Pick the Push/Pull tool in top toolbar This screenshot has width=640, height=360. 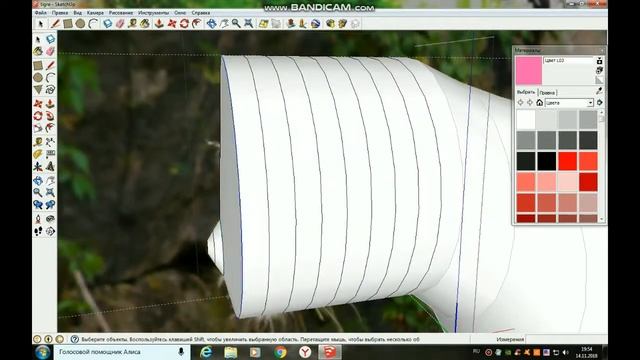point(159,24)
